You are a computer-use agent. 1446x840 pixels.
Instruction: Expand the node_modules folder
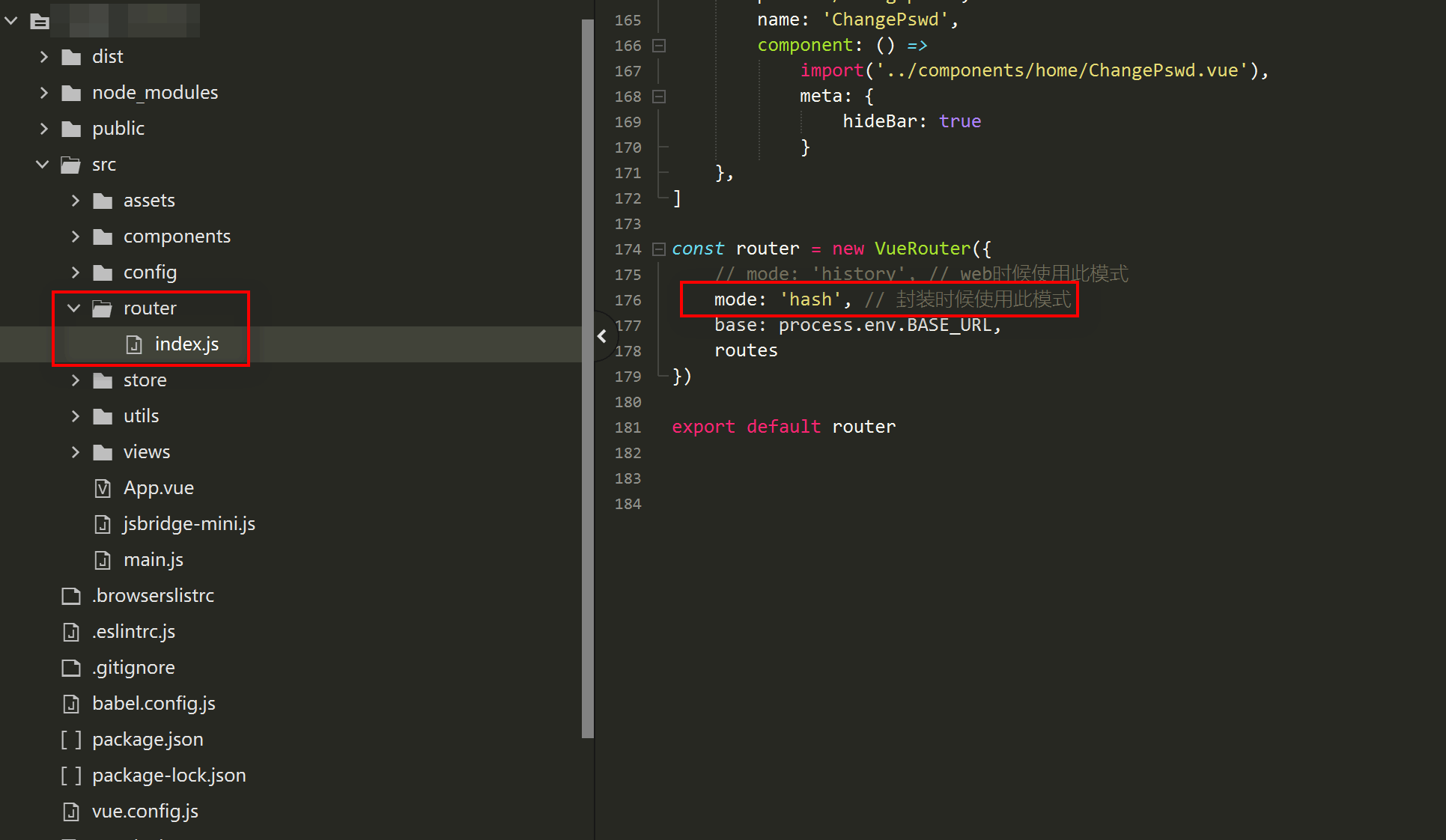43,92
